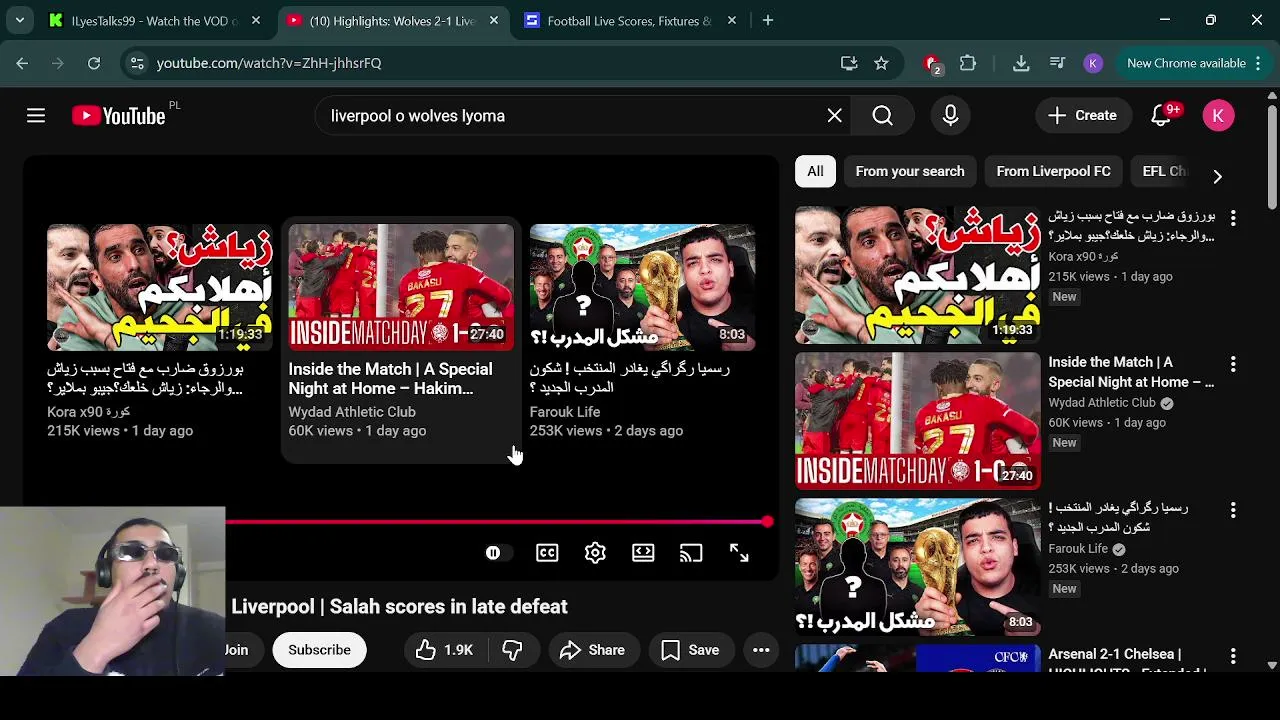Open Wydad Athletic Club channel in sidebar
Viewport: 1280px width, 720px height.
pos(1102,403)
